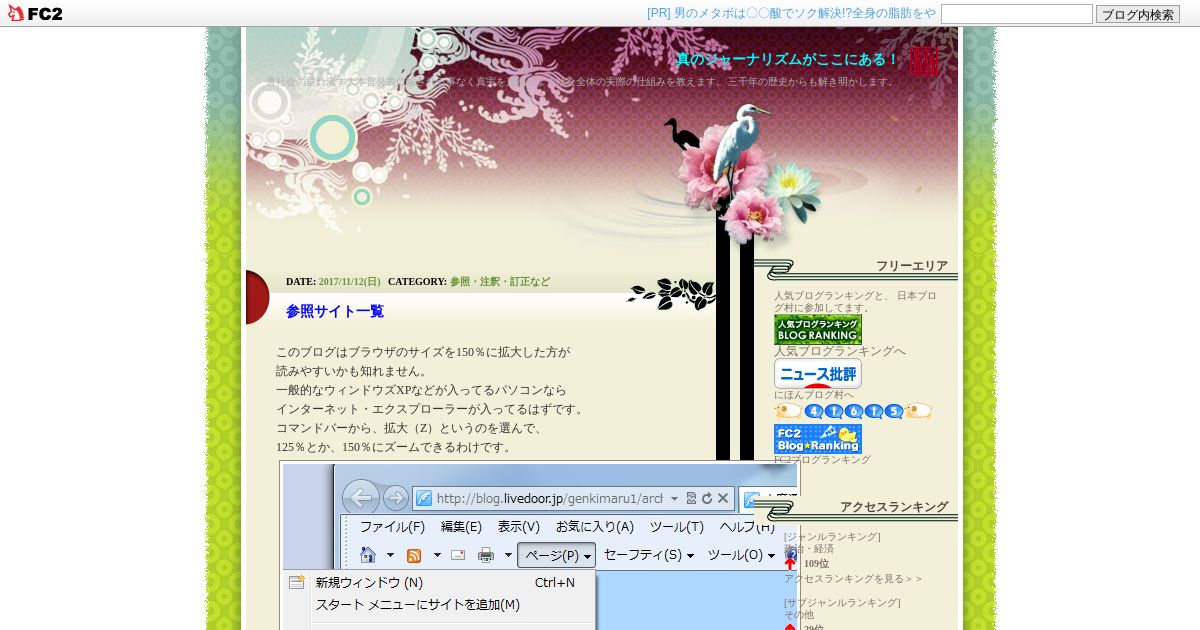
Task: Click the [サブジャンルランキング] label
Action: pyautogui.click(x=842, y=603)
